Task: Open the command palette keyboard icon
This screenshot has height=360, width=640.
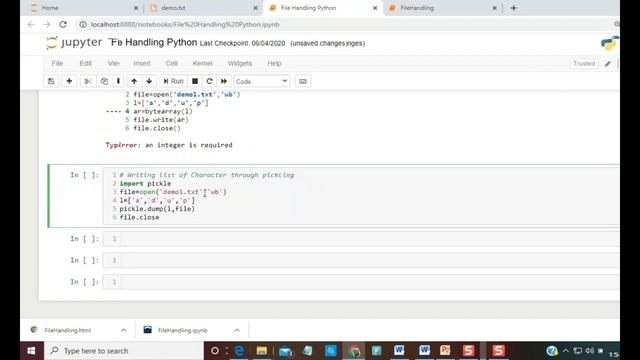Action: (302, 81)
